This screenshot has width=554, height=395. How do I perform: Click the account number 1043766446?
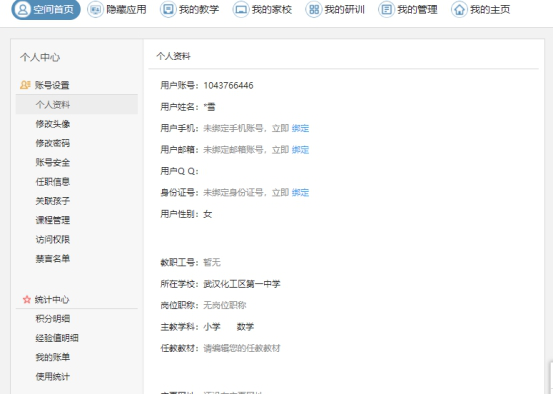click(228, 86)
